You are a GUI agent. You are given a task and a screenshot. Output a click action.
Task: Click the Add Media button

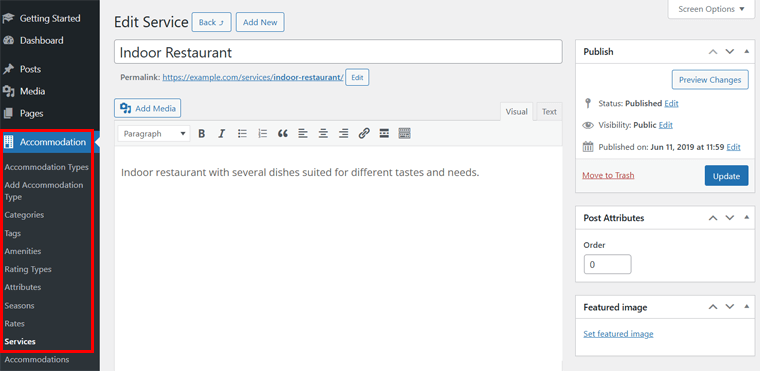[148, 108]
